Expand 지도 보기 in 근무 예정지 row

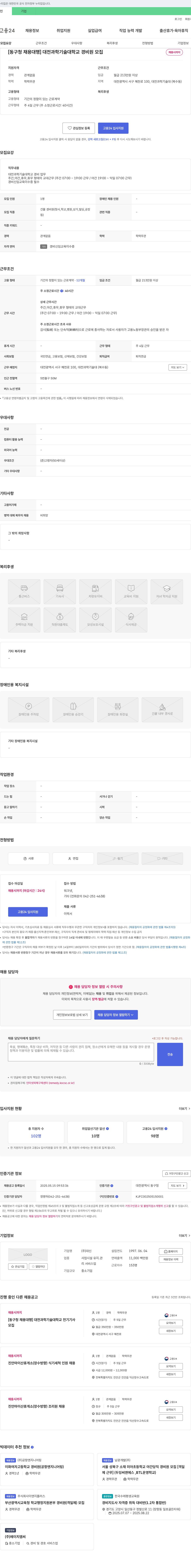click(x=178, y=368)
